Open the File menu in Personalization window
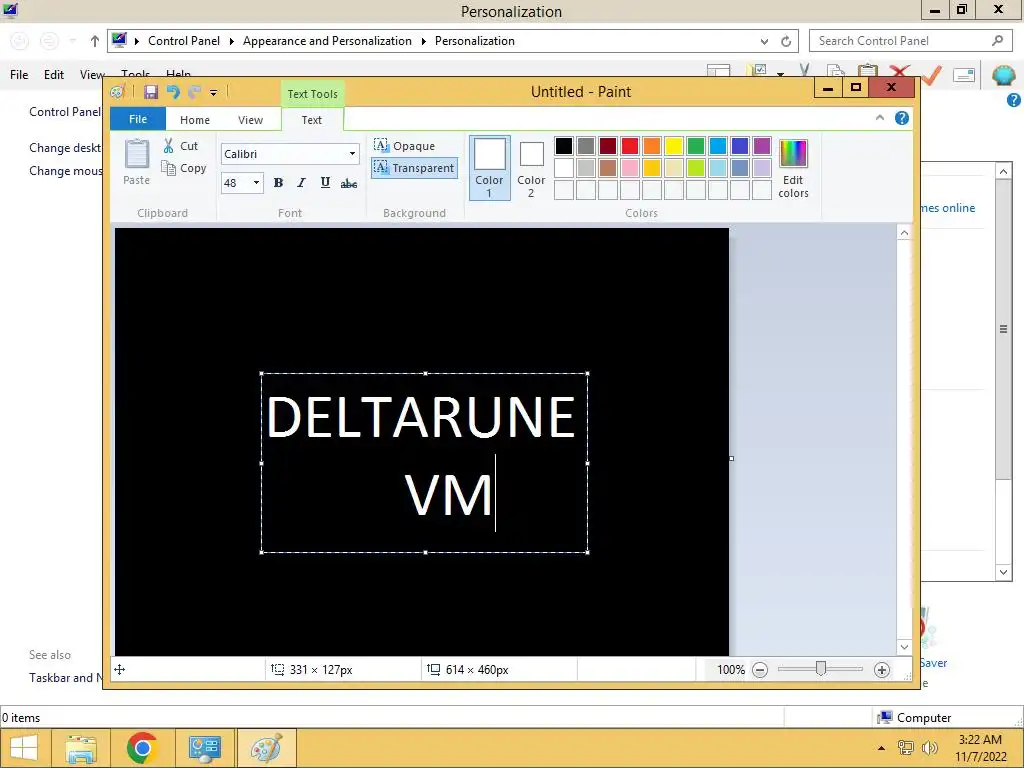Screen dimensions: 1024x768 tap(19, 74)
